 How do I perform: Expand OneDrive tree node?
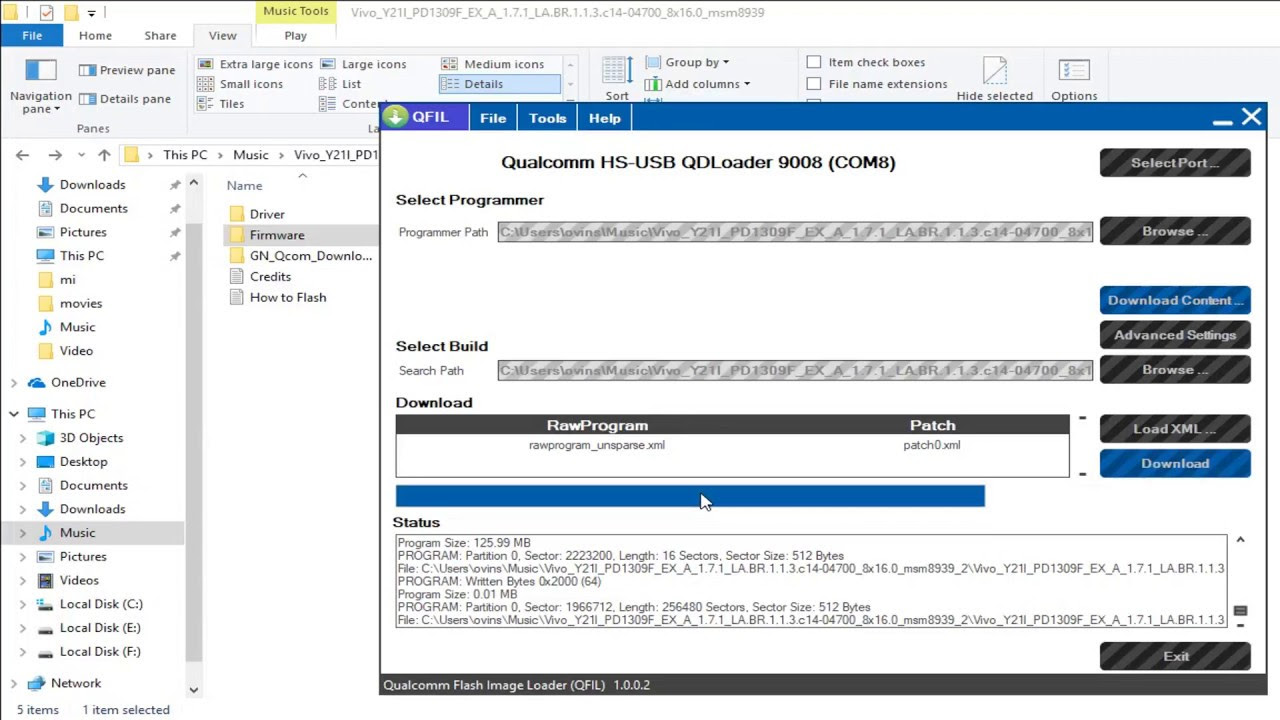pyautogui.click(x=14, y=383)
